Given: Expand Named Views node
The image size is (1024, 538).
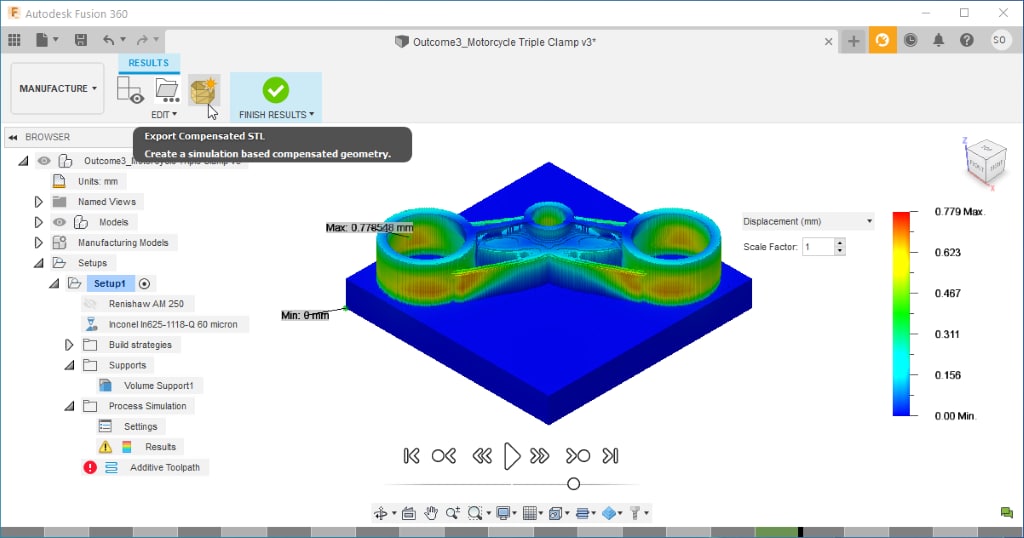Looking at the screenshot, I should pos(38,202).
